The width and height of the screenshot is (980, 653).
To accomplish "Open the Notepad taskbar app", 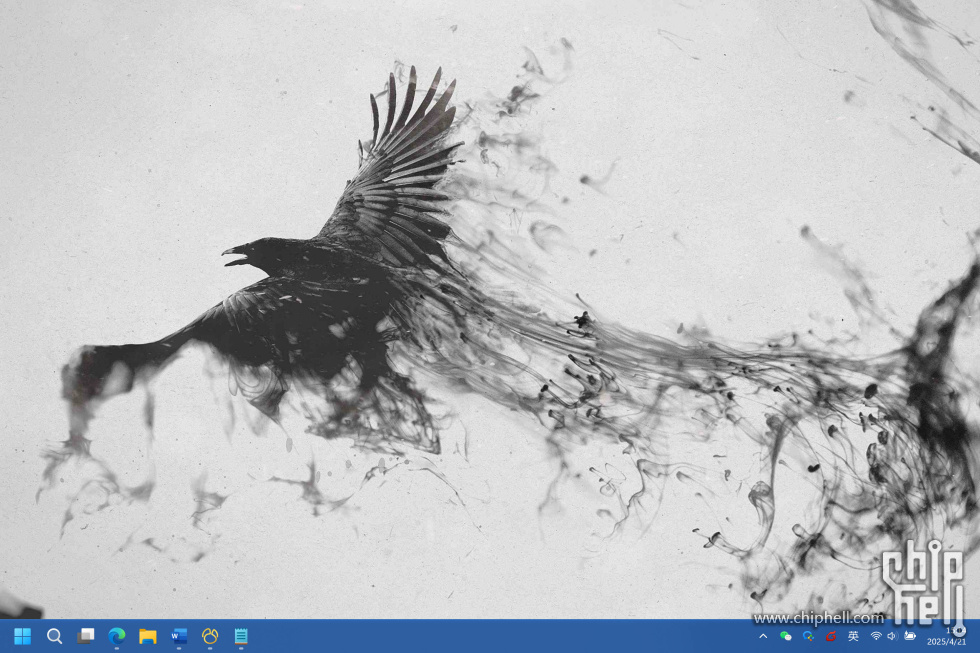I will [x=241, y=636].
